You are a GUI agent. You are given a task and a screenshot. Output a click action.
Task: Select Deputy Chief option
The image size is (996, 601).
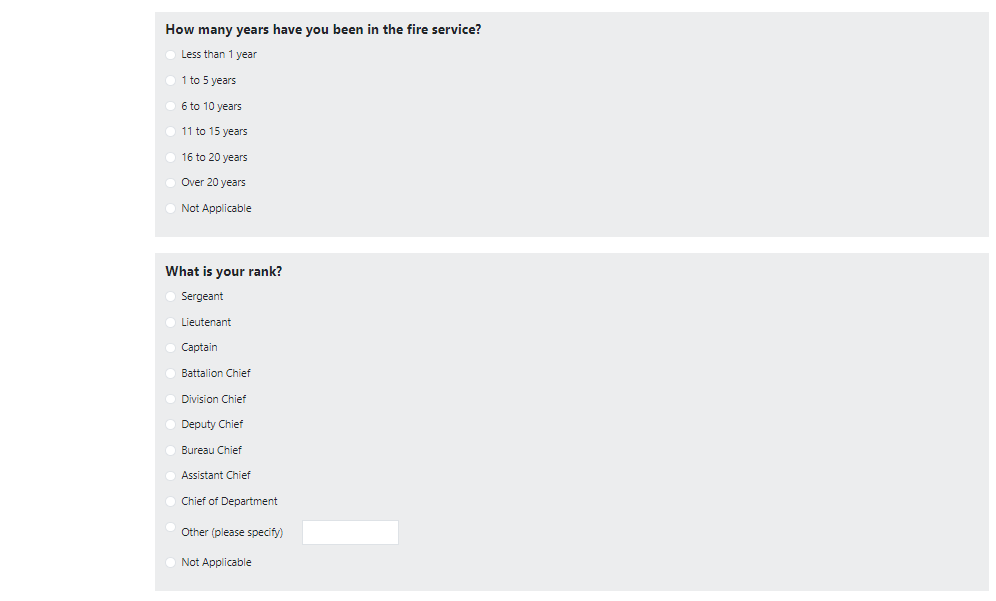point(171,424)
